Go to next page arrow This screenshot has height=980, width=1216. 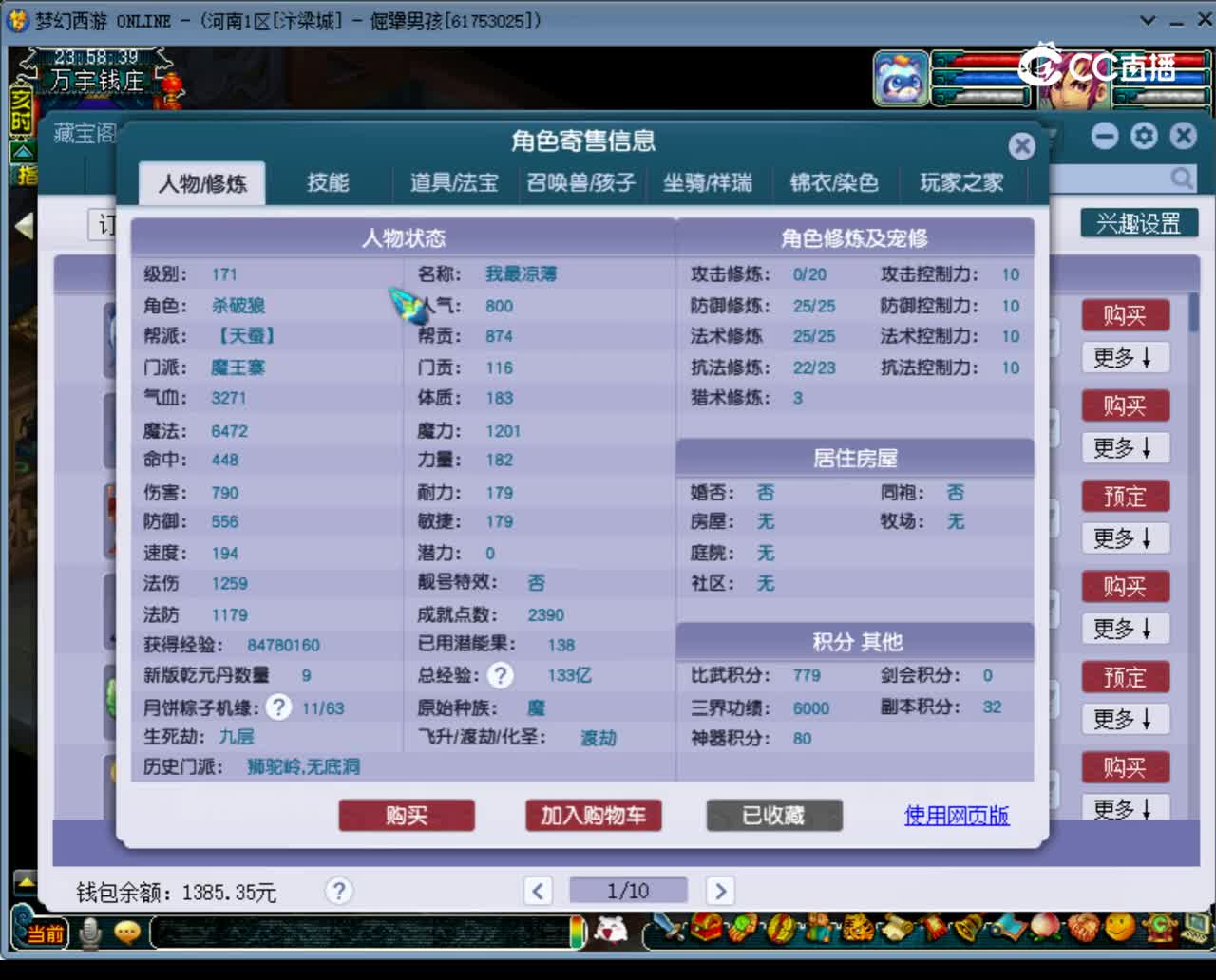(720, 891)
